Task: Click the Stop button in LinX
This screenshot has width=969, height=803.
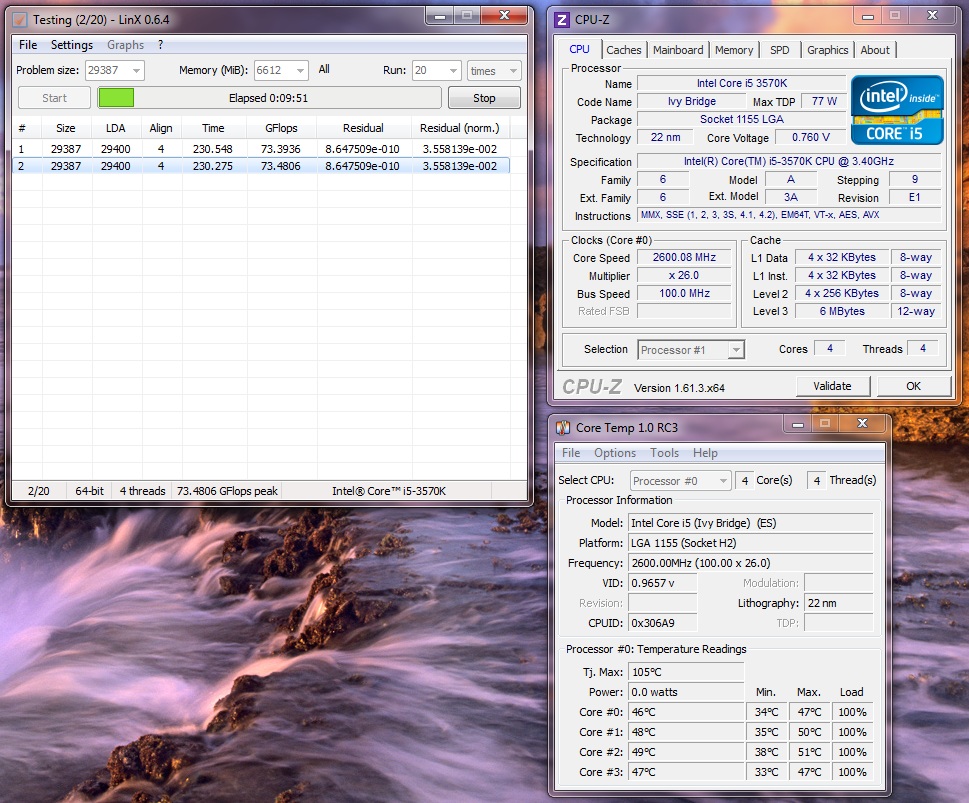Action: 484,98
